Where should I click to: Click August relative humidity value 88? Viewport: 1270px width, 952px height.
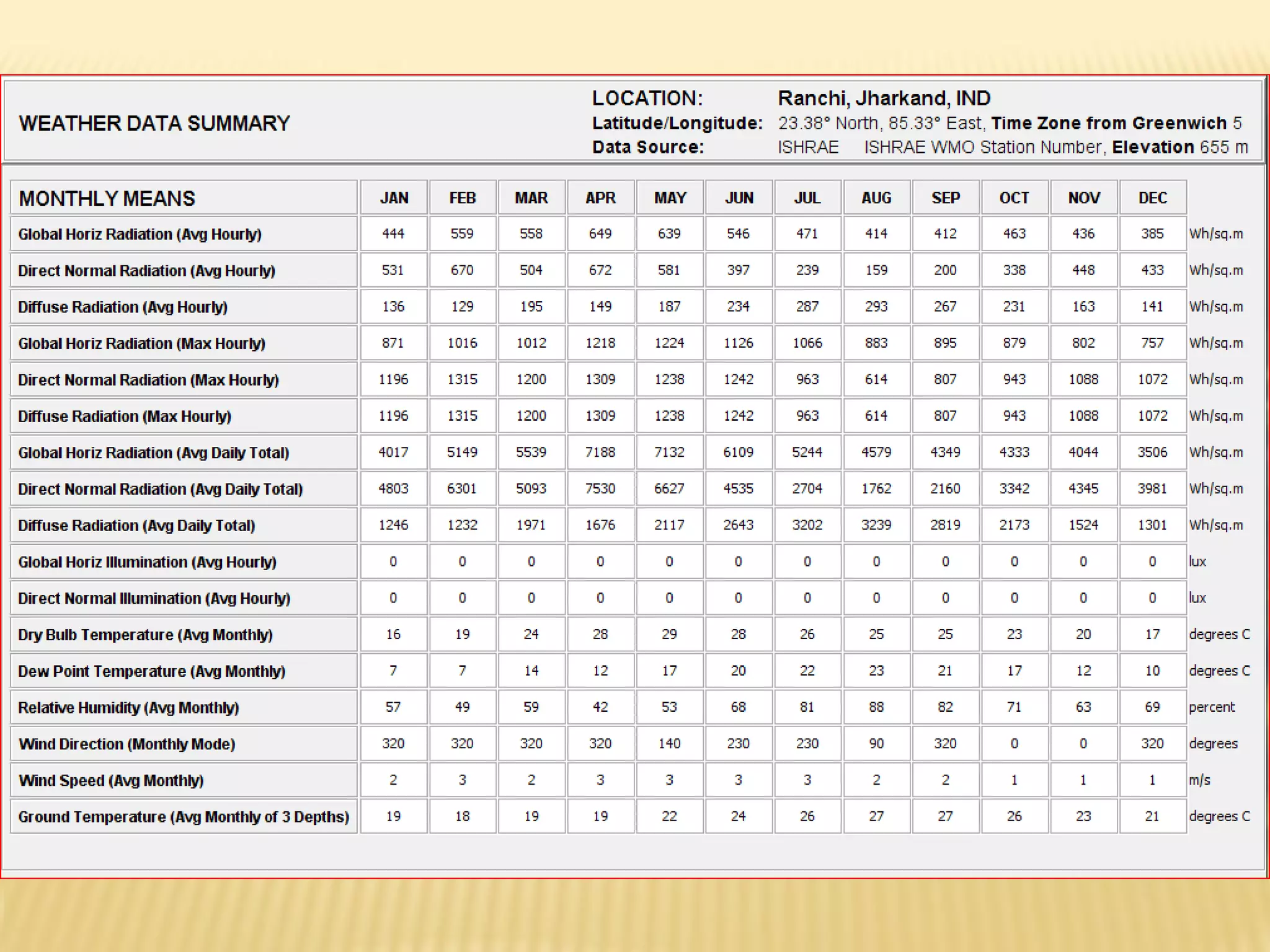click(x=876, y=707)
